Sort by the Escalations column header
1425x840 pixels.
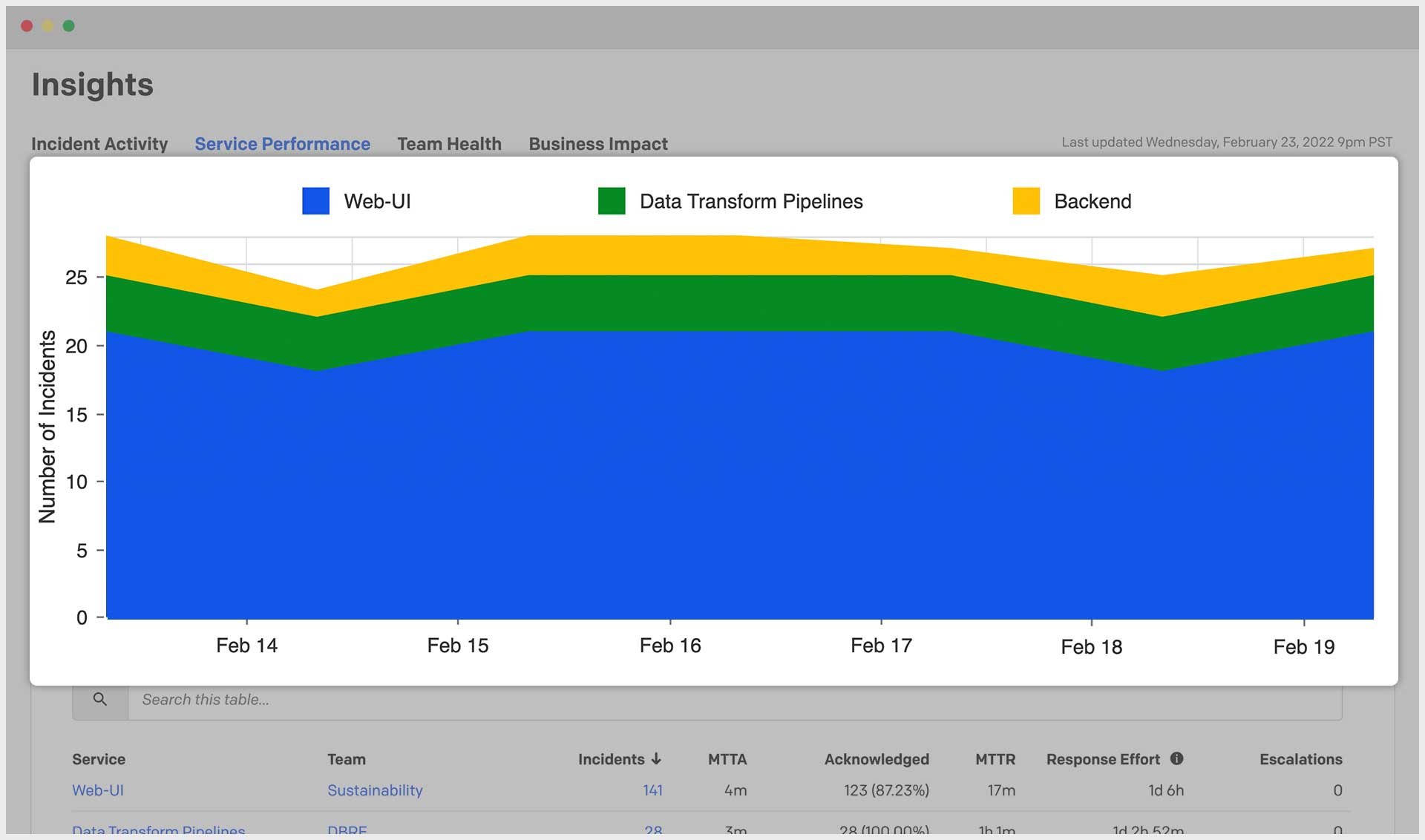point(1300,759)
